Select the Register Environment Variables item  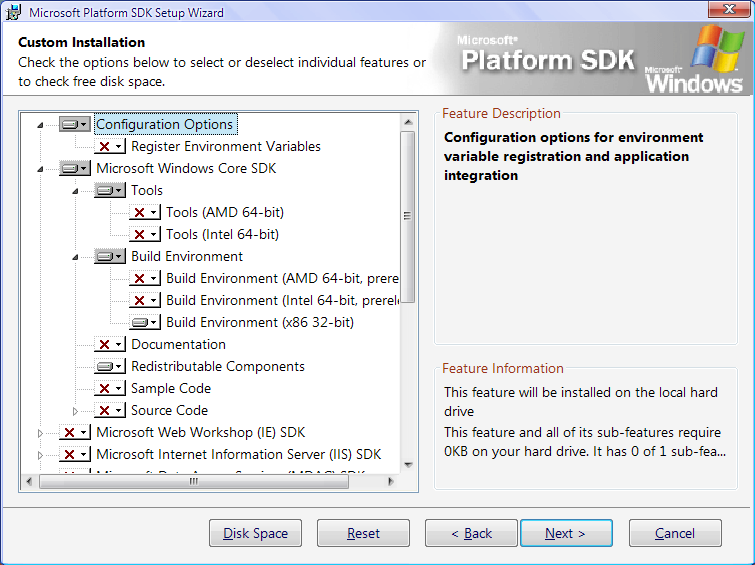tap(226, 146)
